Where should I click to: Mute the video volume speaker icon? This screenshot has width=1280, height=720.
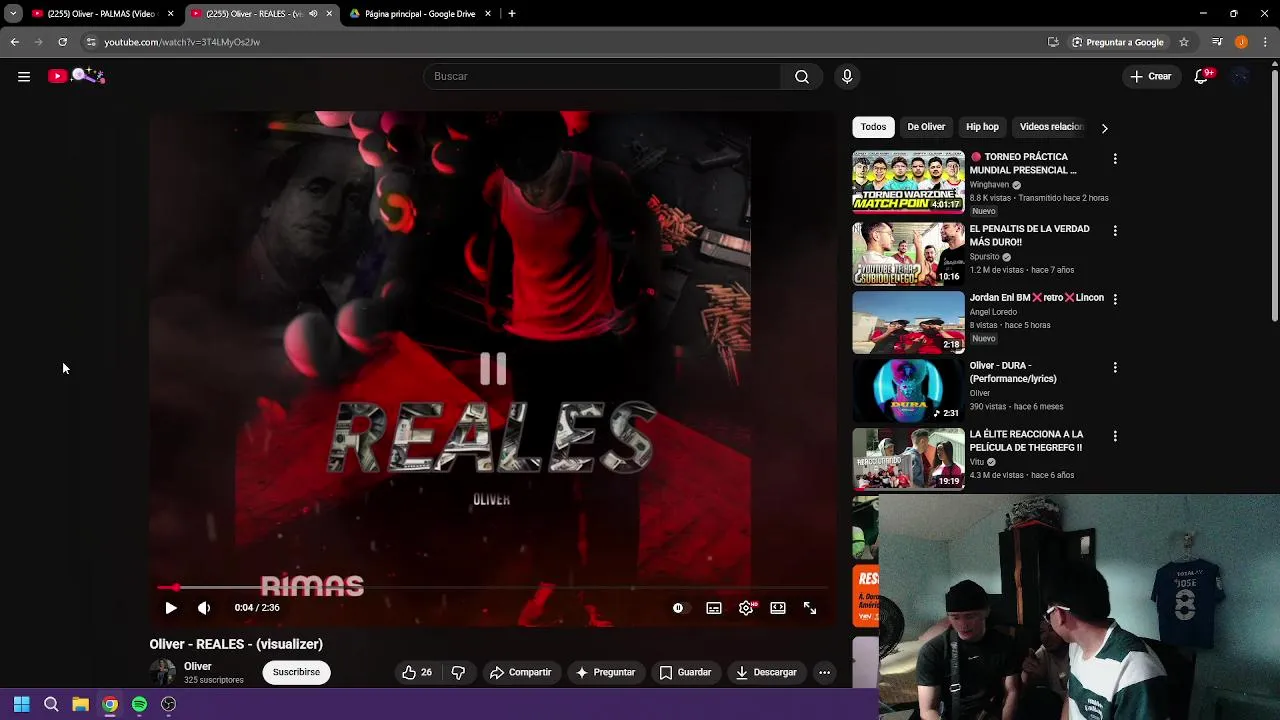click(204, 608)
